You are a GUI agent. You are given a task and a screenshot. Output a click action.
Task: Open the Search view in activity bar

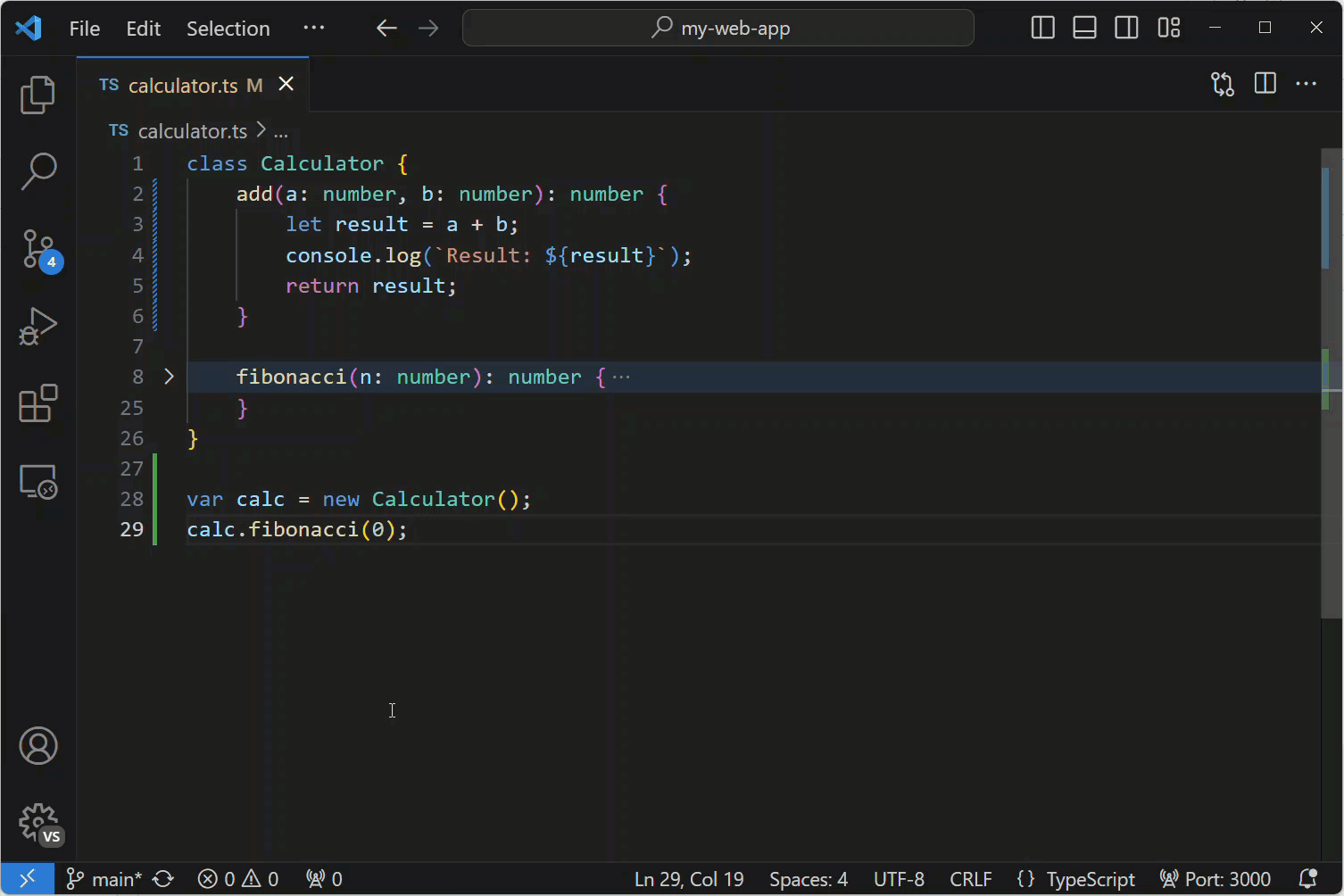click(37, 171)
